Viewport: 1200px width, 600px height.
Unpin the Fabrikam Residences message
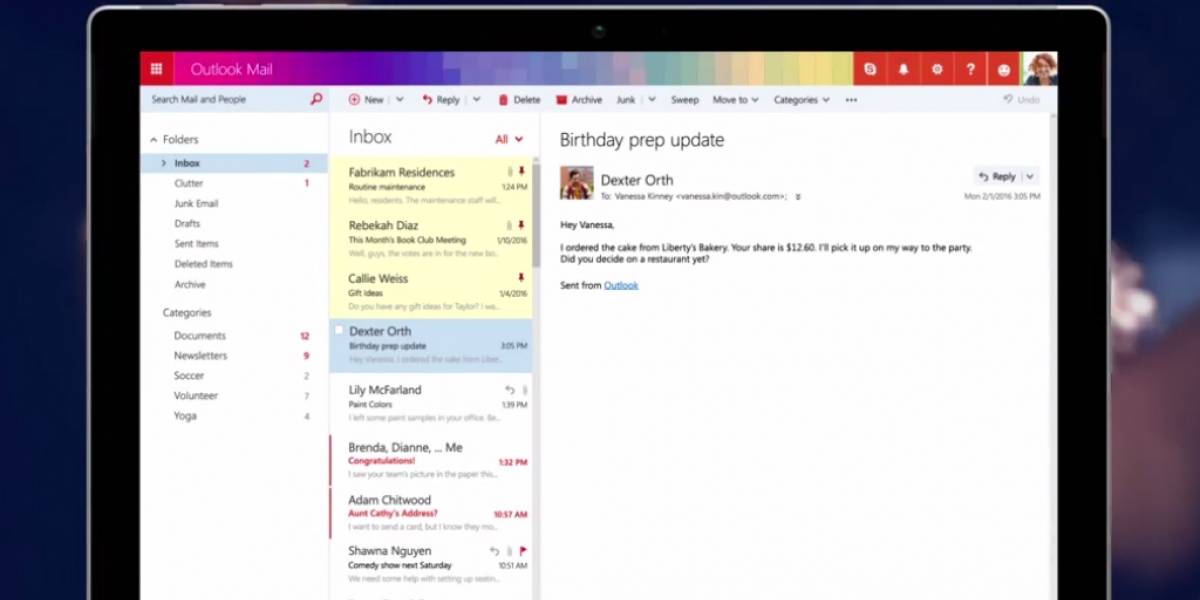[521, 172]
